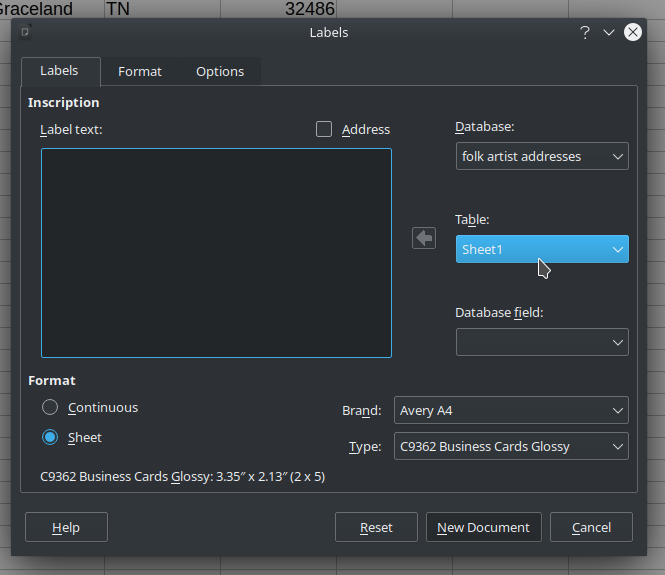Click the document icon in the title bar corner
Viewport: 665px width, 575px height.
25,32
